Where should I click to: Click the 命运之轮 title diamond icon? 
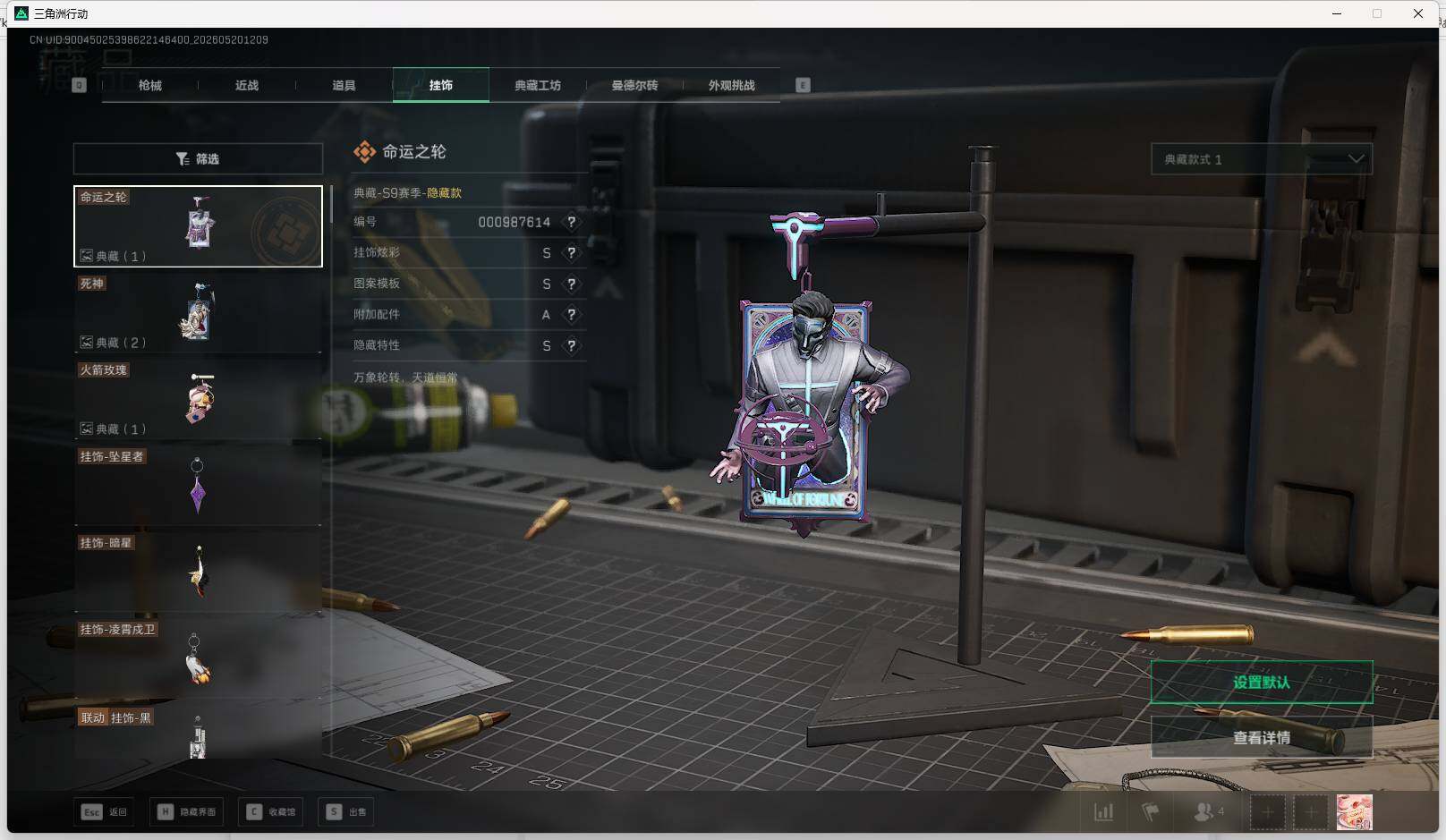[x=364, y=152]
